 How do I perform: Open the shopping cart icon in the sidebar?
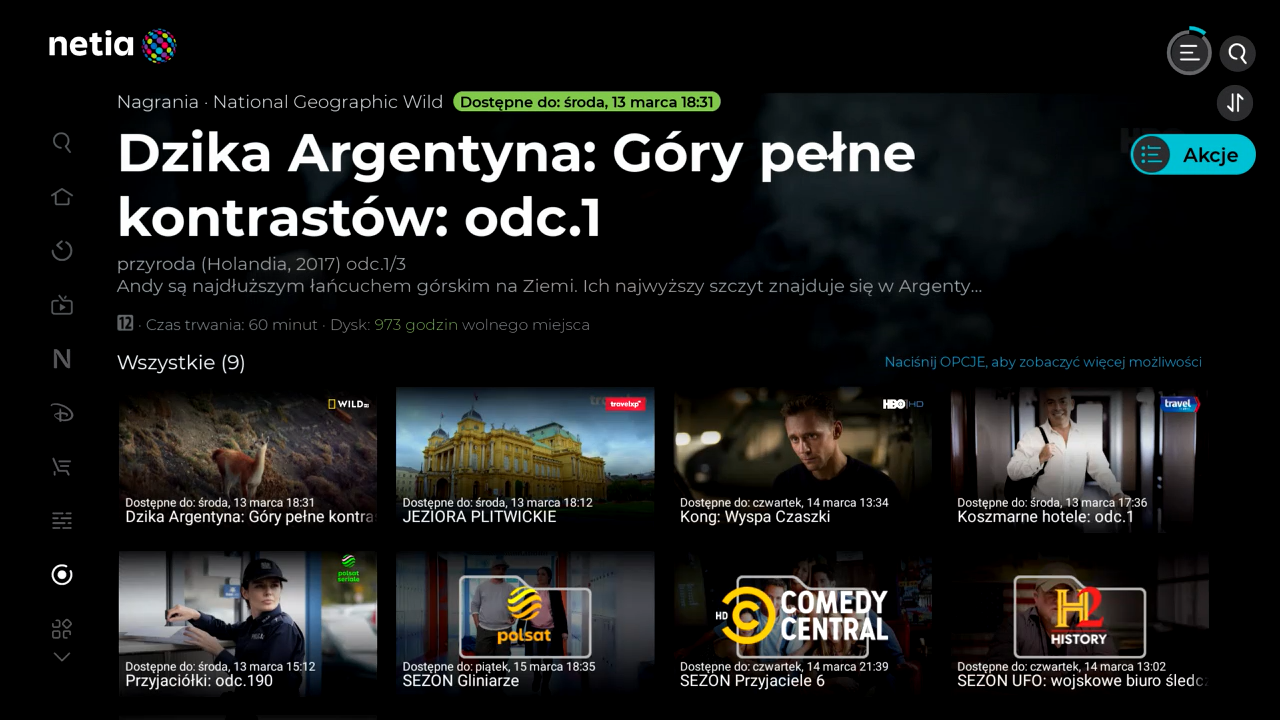[x=62, y=467]
